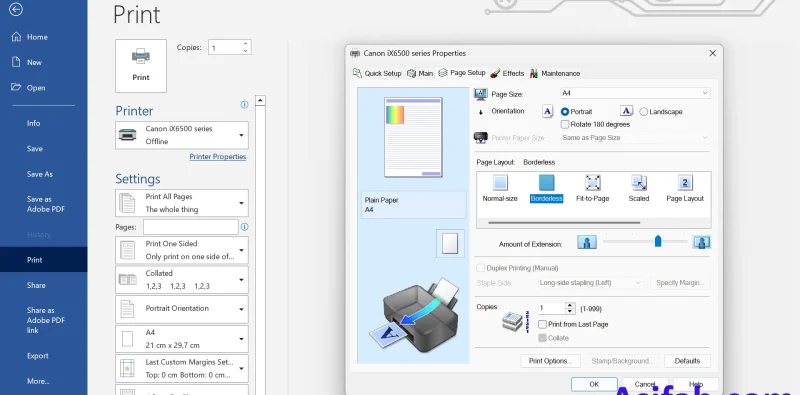Enable Rotate 180 degrees checkbox
The height and width of the screenshot is (395, 800).
(565, 125)
